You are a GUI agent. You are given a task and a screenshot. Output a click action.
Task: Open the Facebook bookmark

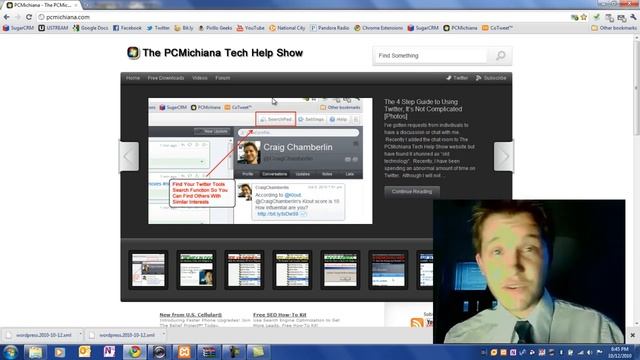coord(127,28)
